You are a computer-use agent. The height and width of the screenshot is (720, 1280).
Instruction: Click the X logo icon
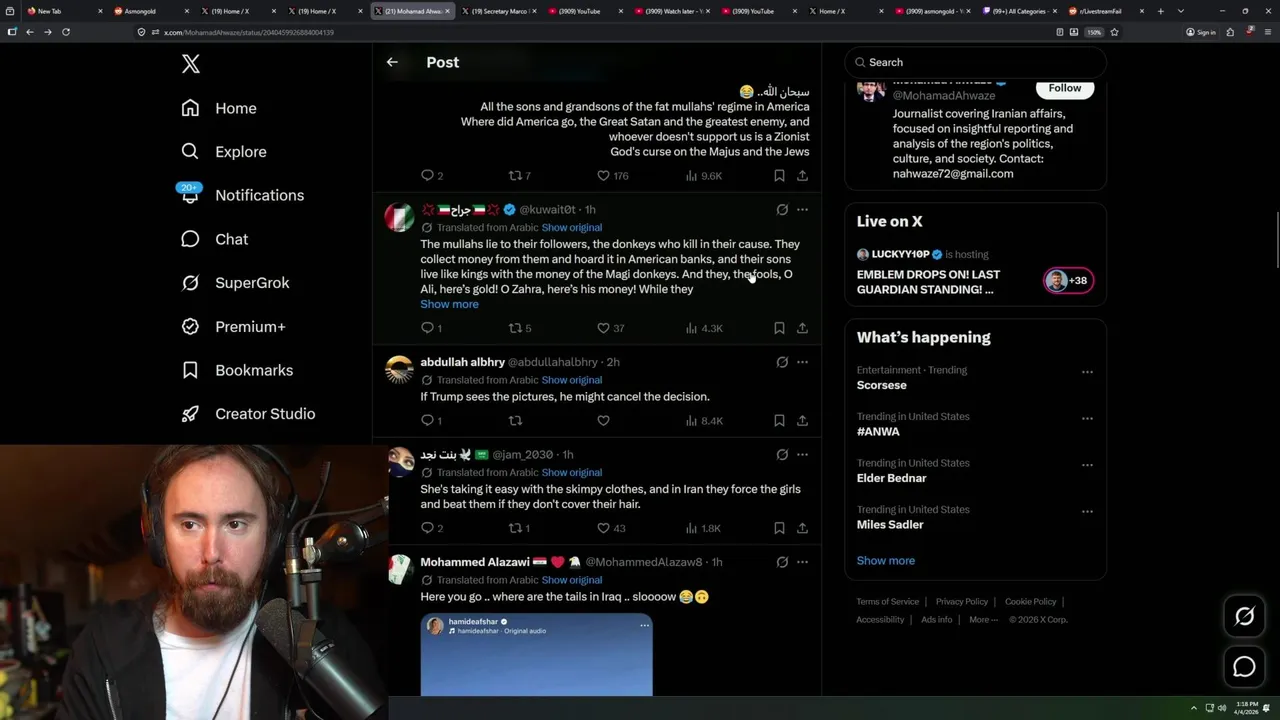click(x=191, y=64)
